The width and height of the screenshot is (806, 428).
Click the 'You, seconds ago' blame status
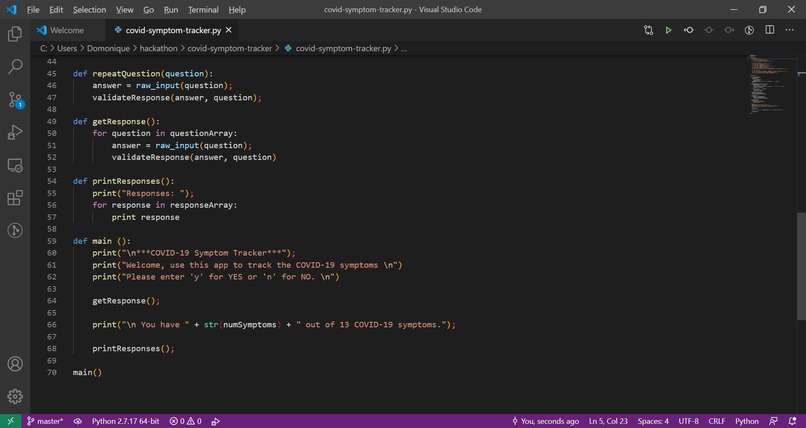click(545, 421)
